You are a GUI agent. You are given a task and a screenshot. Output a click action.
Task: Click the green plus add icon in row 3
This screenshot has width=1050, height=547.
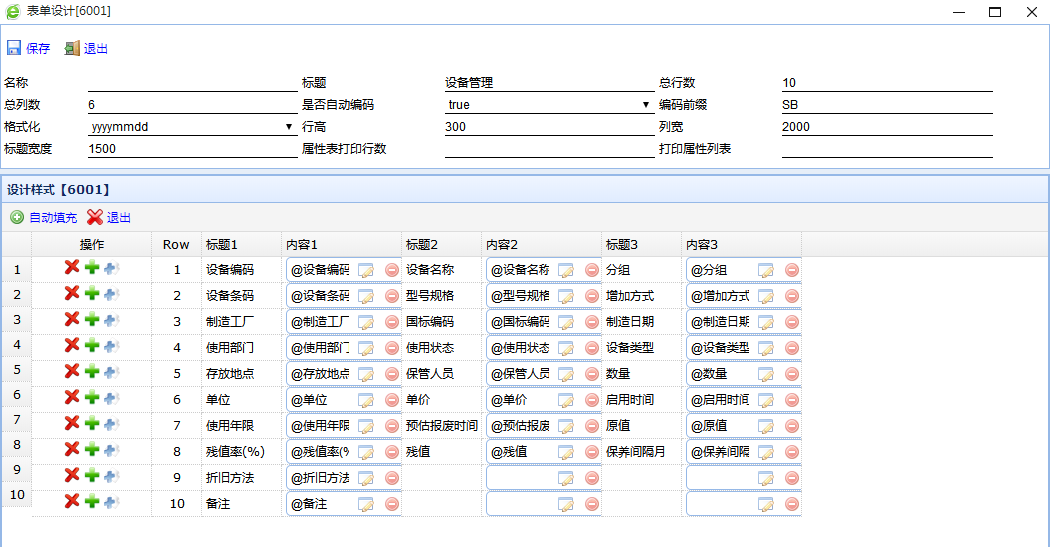pos(92,319)
